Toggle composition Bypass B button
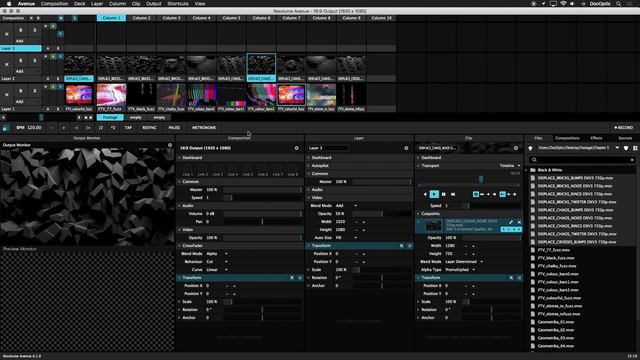Viewport: 640px width, 360px height. 38,18
